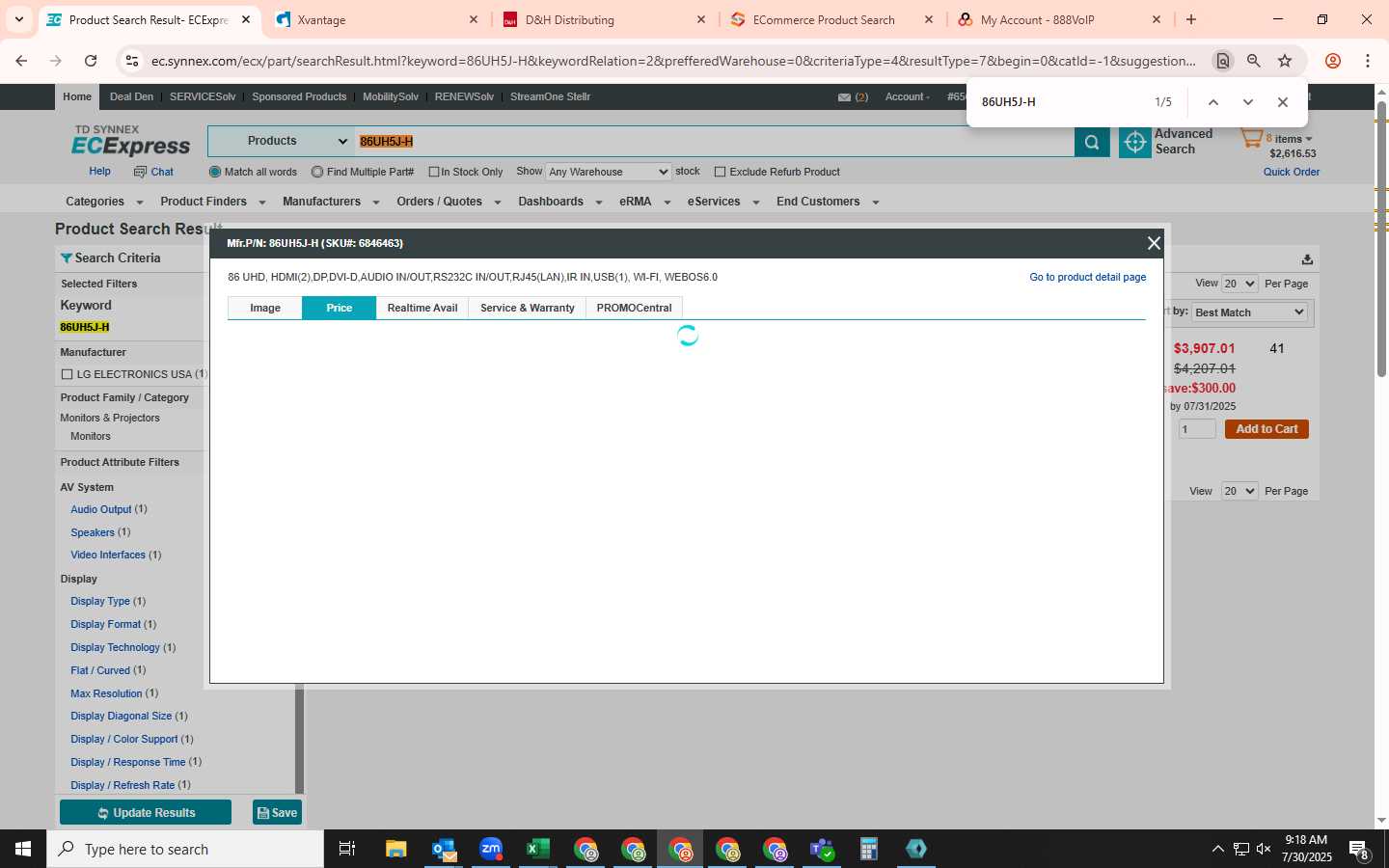Open the mail messages envelope icon
The width and height of the screenshot is (1389, 868).
tap(844, 97)
